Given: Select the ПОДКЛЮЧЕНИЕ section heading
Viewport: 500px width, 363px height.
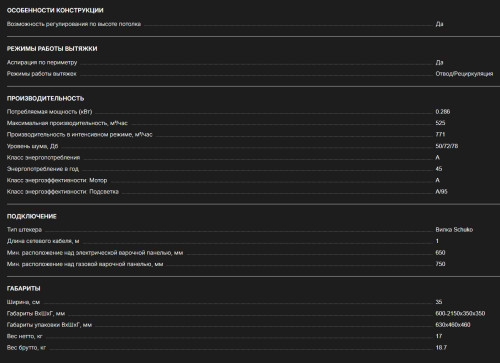Looking at the screenshot, I should pos(32,216).
